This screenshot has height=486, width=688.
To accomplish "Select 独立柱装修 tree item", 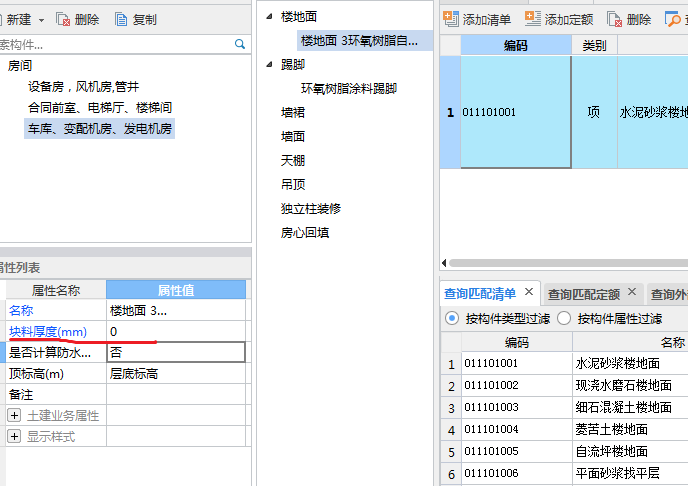I will coord(311,208).
